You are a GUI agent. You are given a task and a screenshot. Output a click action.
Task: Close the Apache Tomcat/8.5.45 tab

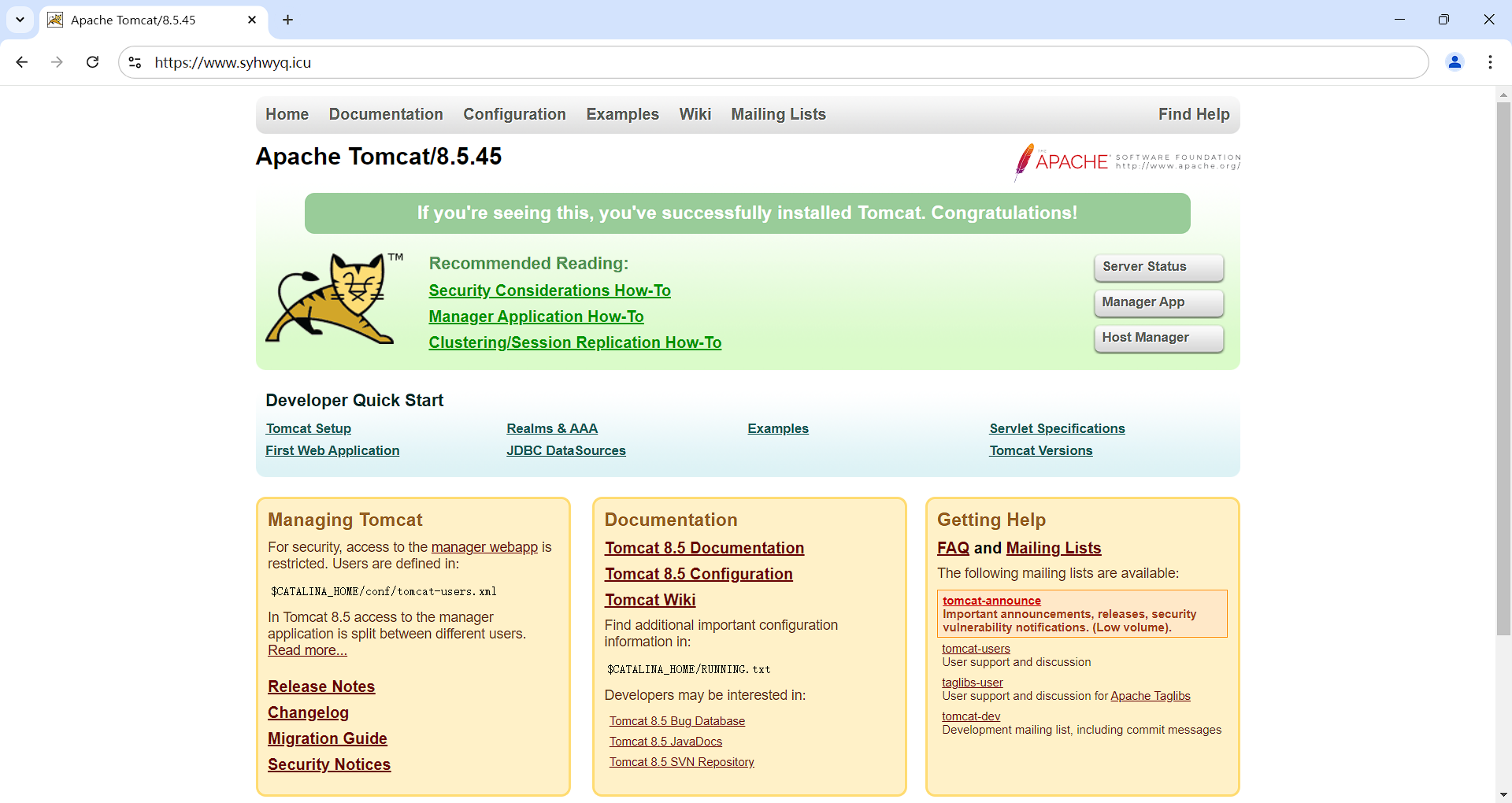coord(252,20)
